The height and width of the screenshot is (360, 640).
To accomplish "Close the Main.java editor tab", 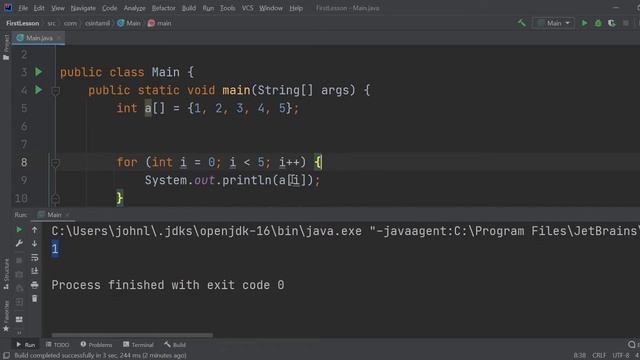I will coord(59,38).
